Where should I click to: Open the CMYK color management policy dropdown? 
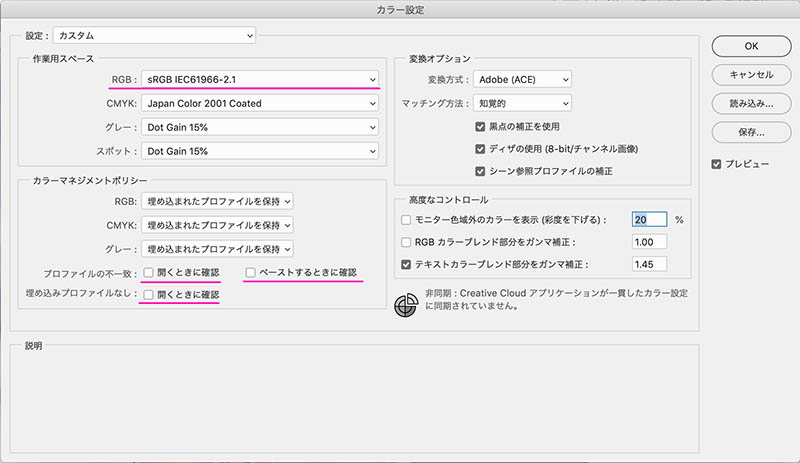217,225
